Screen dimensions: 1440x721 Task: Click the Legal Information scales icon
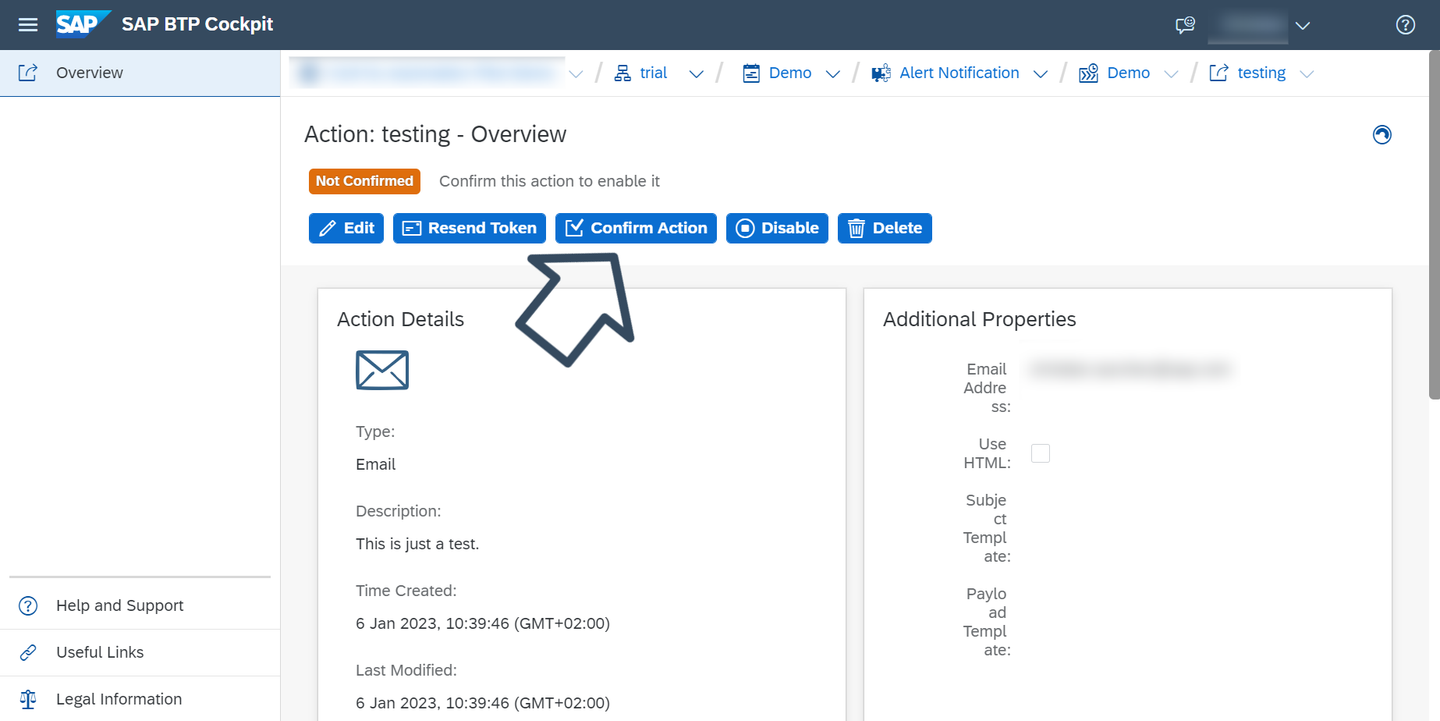pyautogui.click(x=28, y=700)
